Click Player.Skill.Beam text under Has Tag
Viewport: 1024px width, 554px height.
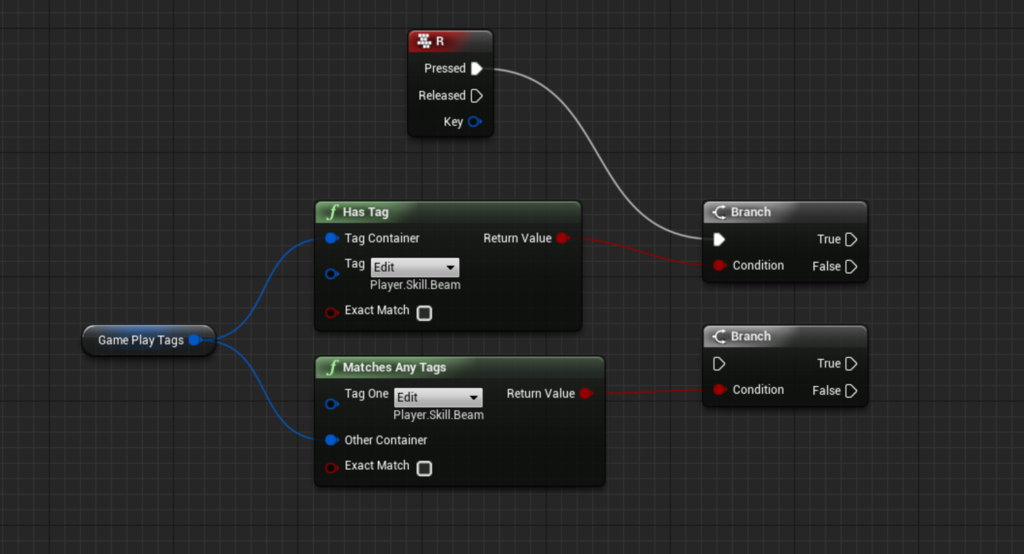(x=415, y=285)
